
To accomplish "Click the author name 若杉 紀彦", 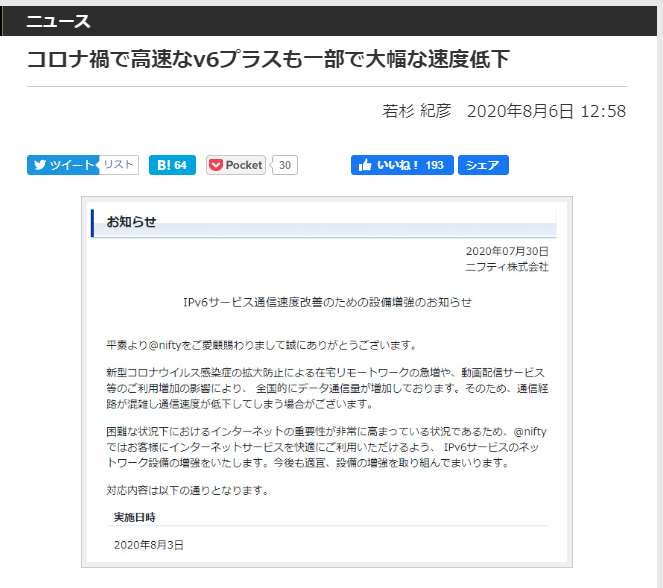I will (x=416, y=111).
